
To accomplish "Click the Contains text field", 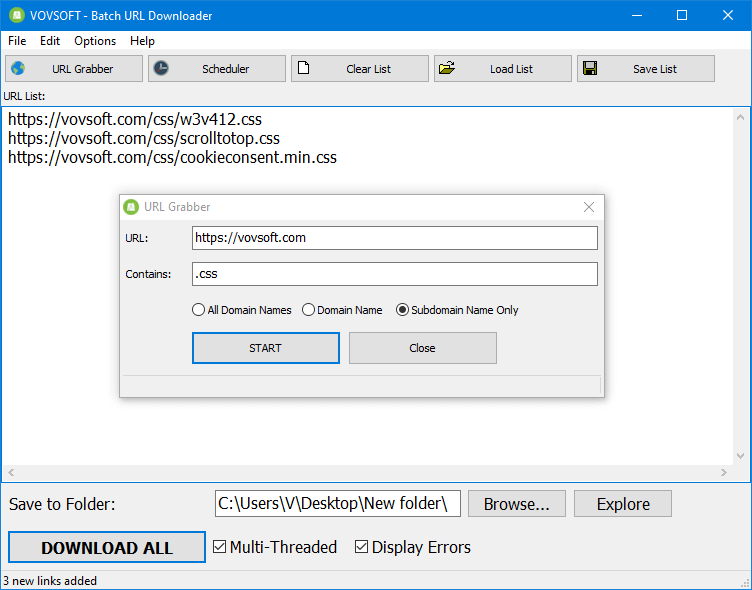I will [394, 274].
